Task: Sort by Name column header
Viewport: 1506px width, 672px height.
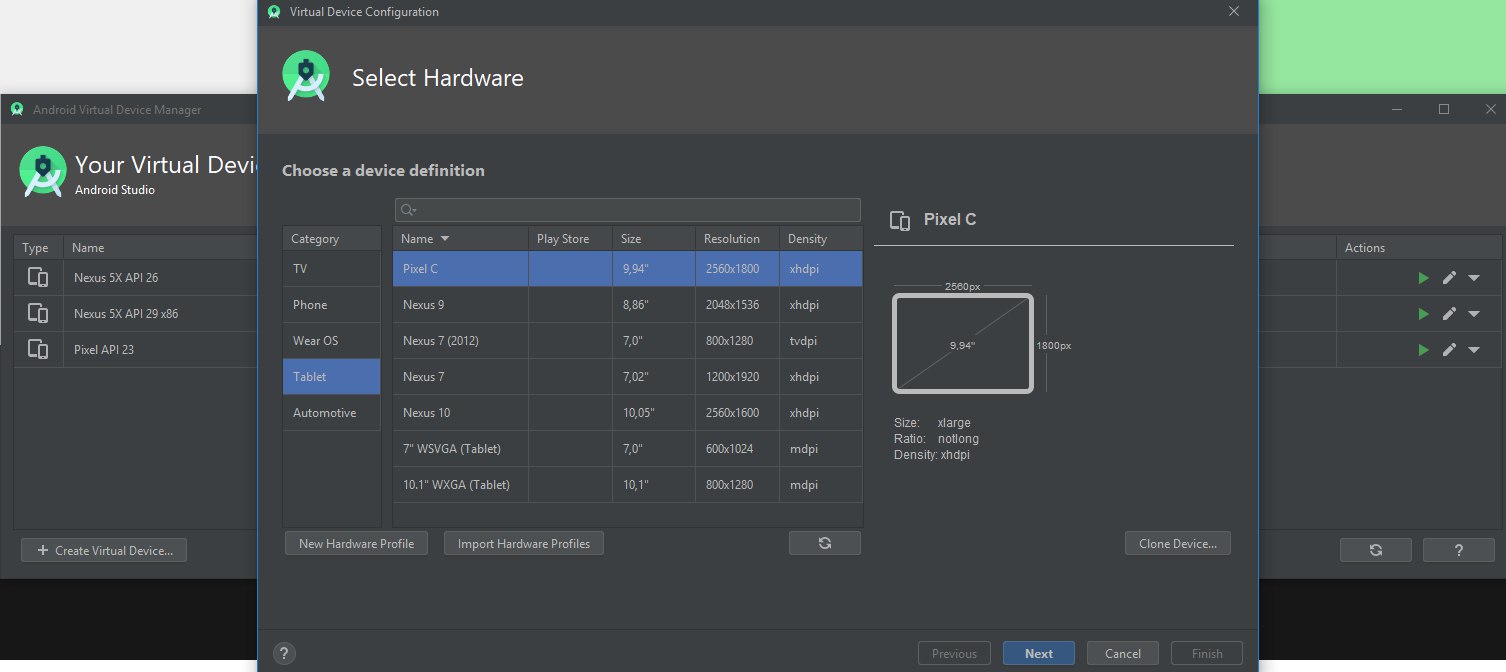Action: coord(461,239)
